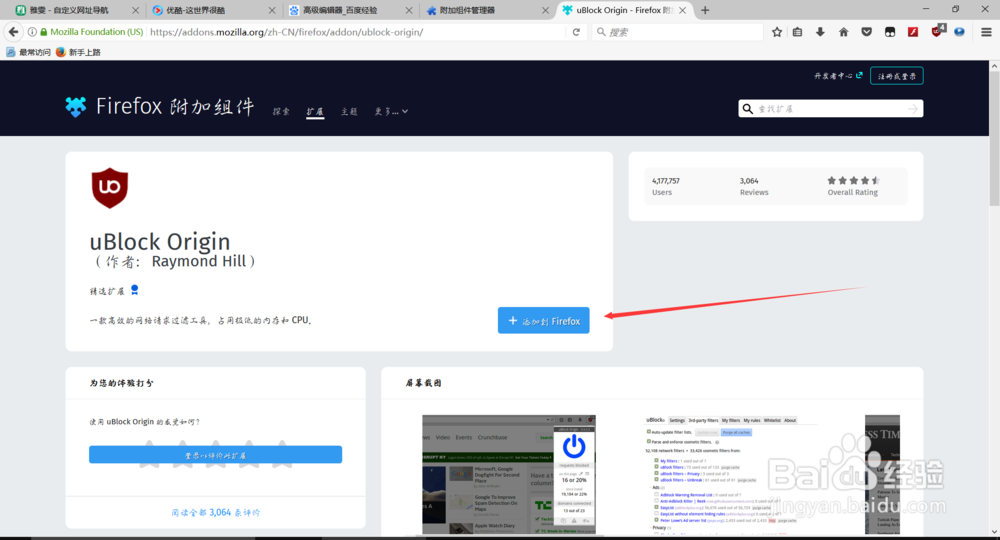
Task: Close the uBlock Origin tab
Action: click(682, 10)
